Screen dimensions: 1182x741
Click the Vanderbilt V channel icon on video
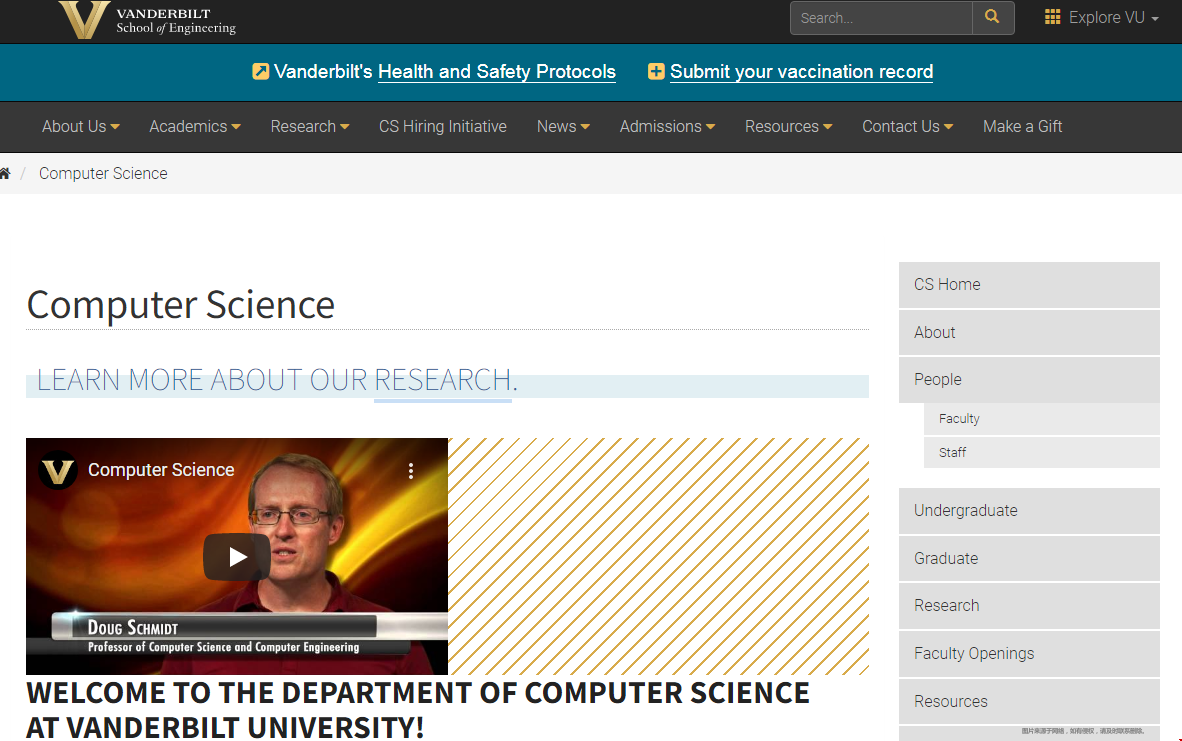pos(58,470)
